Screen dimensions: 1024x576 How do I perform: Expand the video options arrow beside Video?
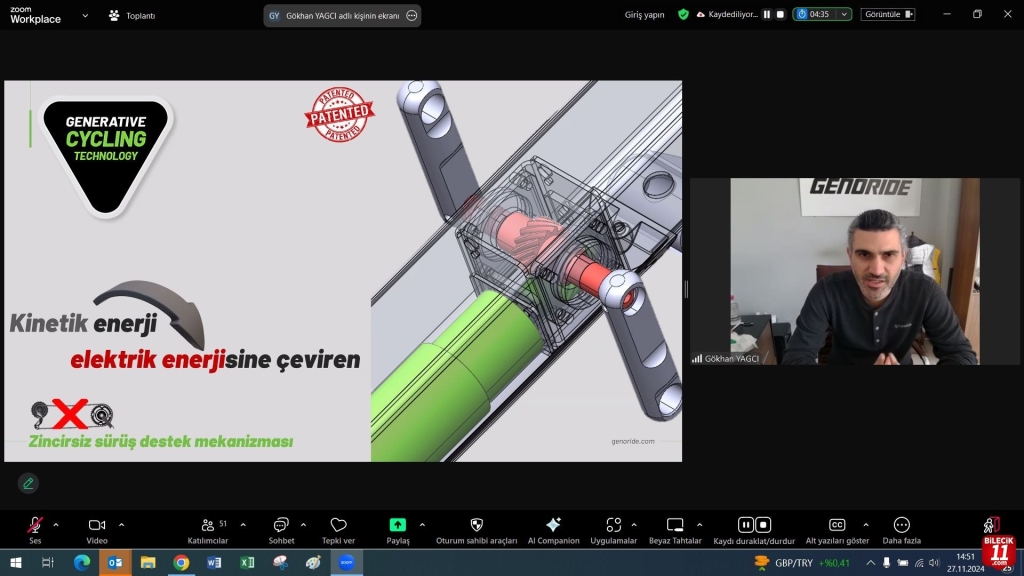click(x=121, y=524)
